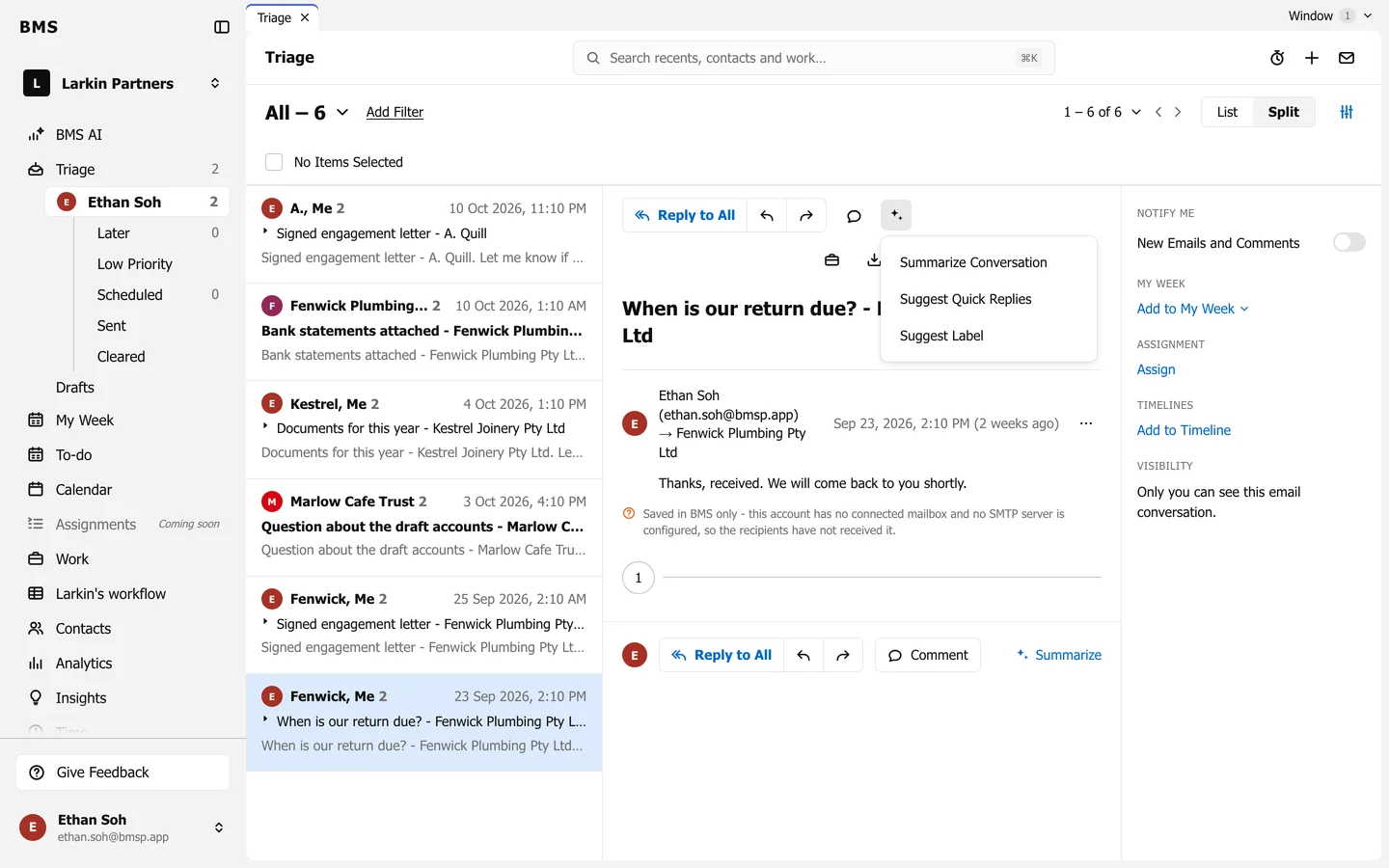
Task: Click the bottom Comment button
Action: (x=928, y=655)
